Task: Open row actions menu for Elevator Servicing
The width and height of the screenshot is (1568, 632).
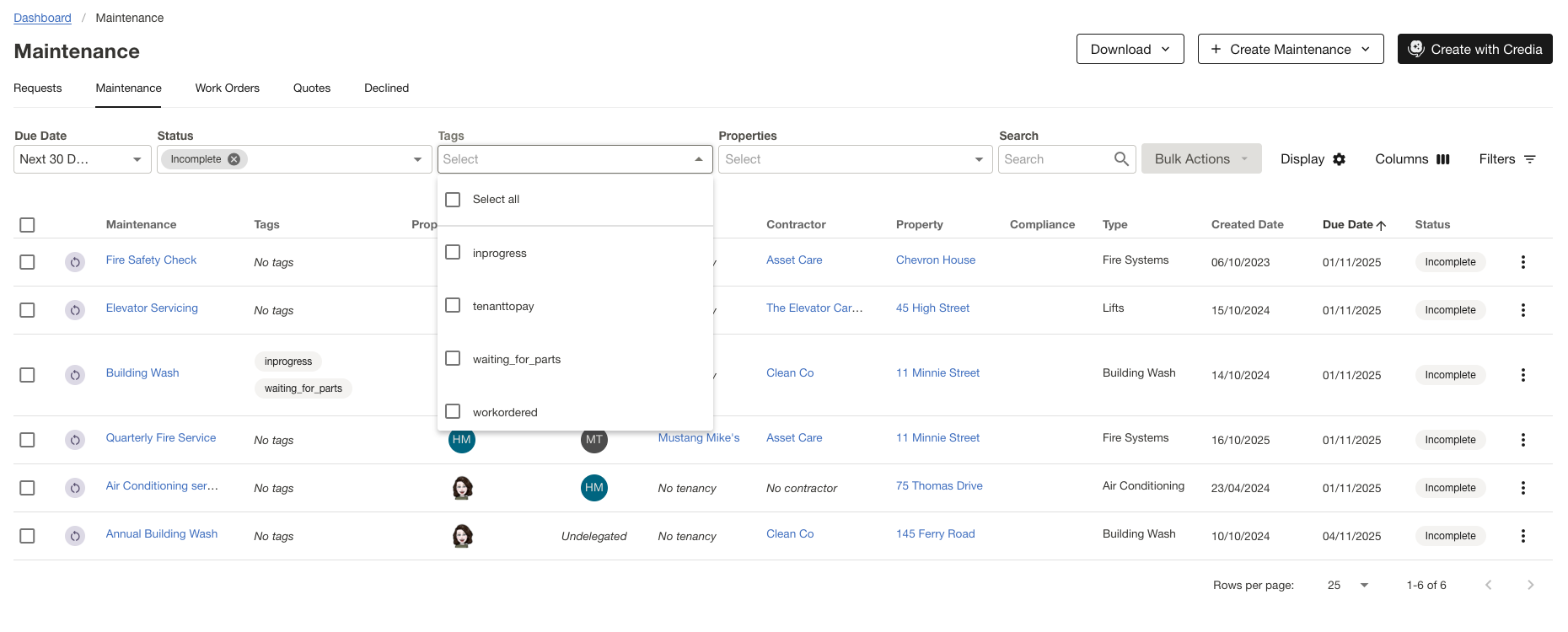Action: [1522, 310]
